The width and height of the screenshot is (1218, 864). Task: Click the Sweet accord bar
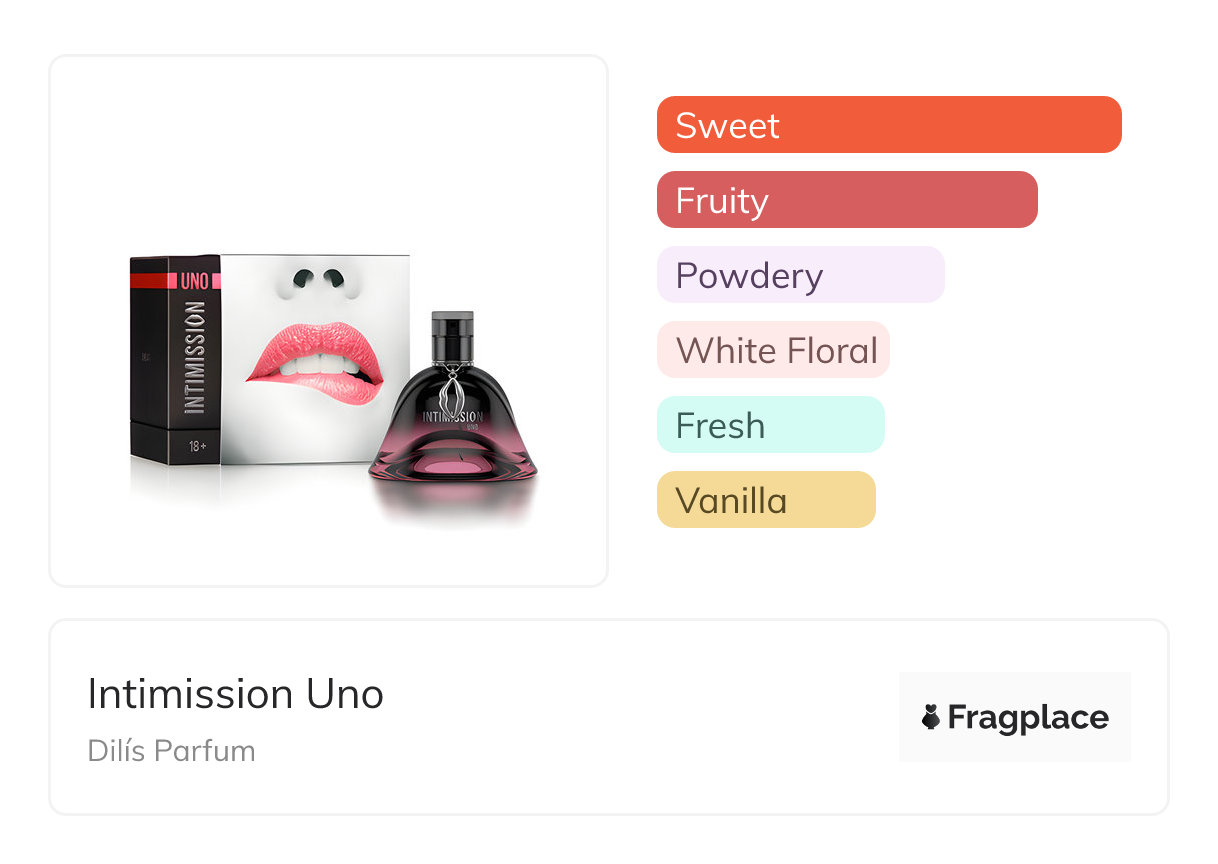click(889, 125)
